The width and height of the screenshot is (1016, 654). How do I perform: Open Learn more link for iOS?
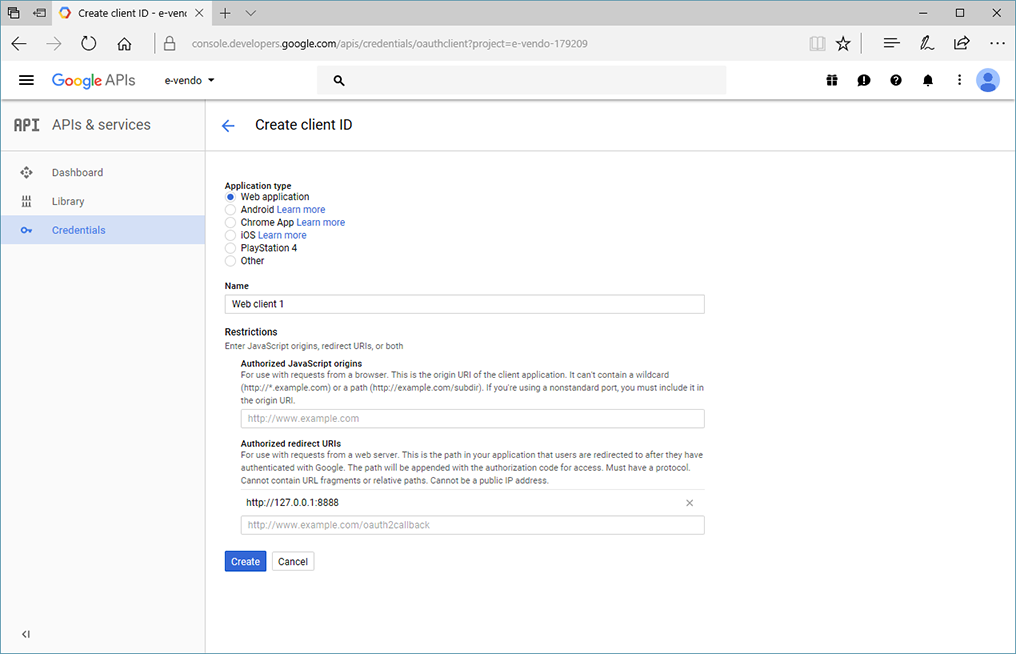(x=282, y=235)
